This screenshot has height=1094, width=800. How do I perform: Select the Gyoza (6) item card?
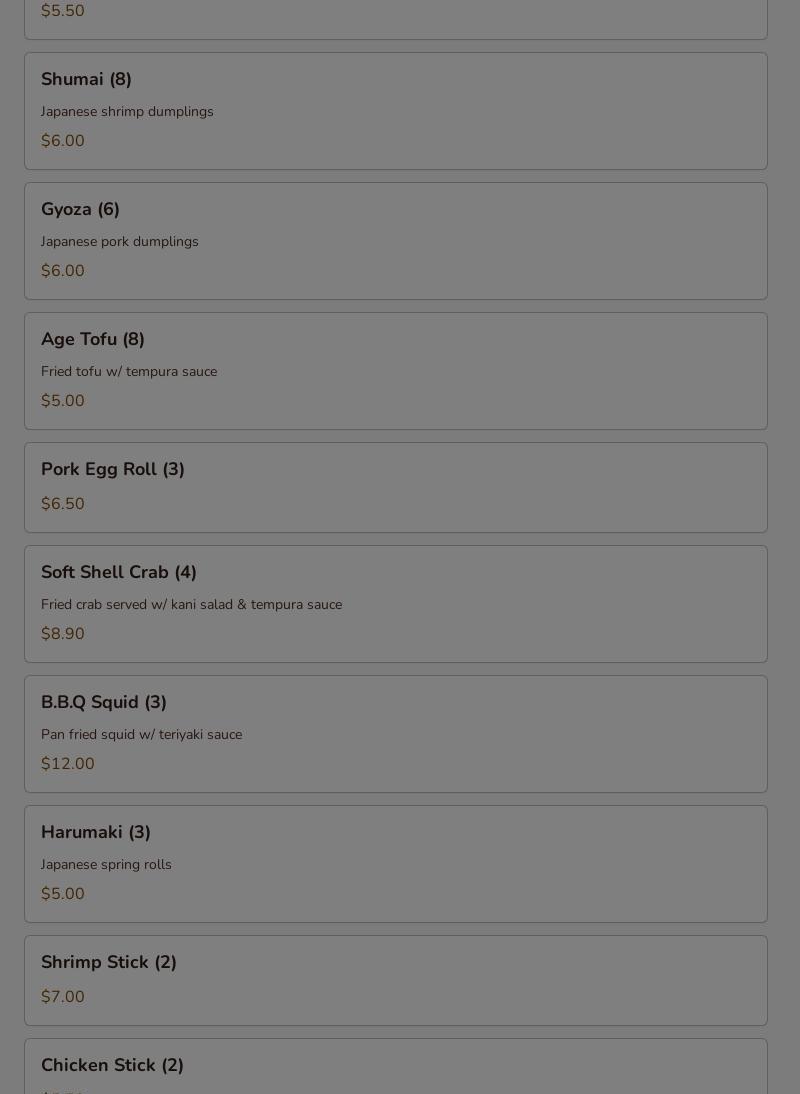click(395, 241)
